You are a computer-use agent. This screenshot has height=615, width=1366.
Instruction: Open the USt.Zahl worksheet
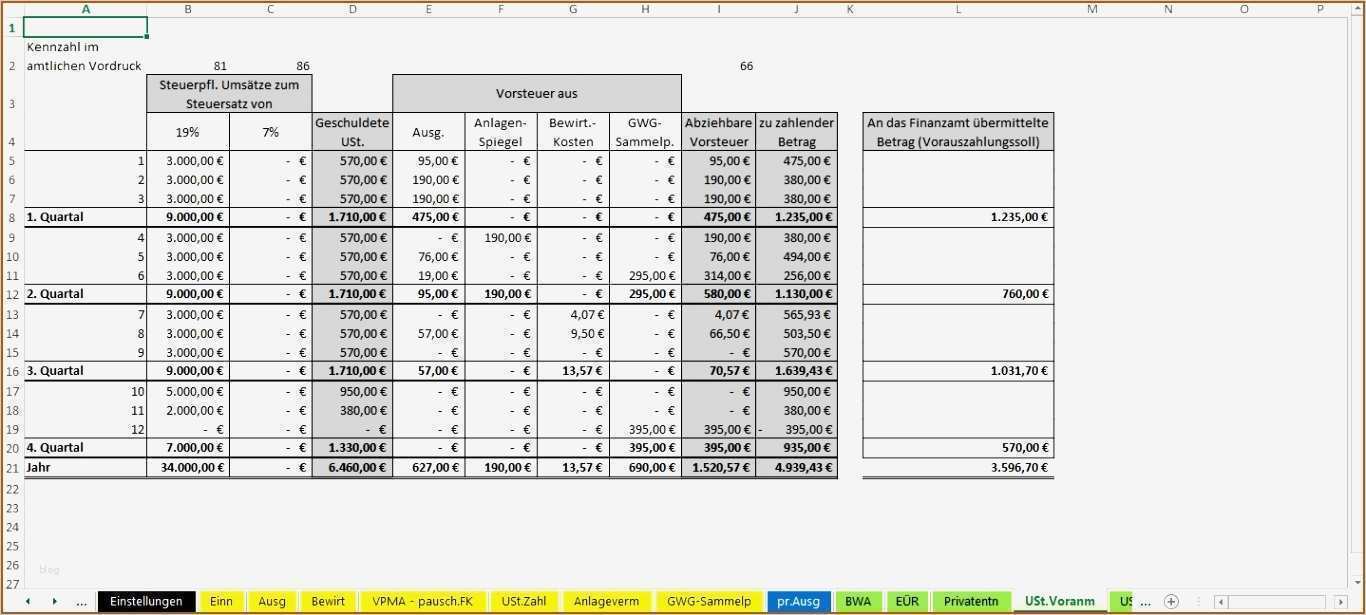pos(523,601)
